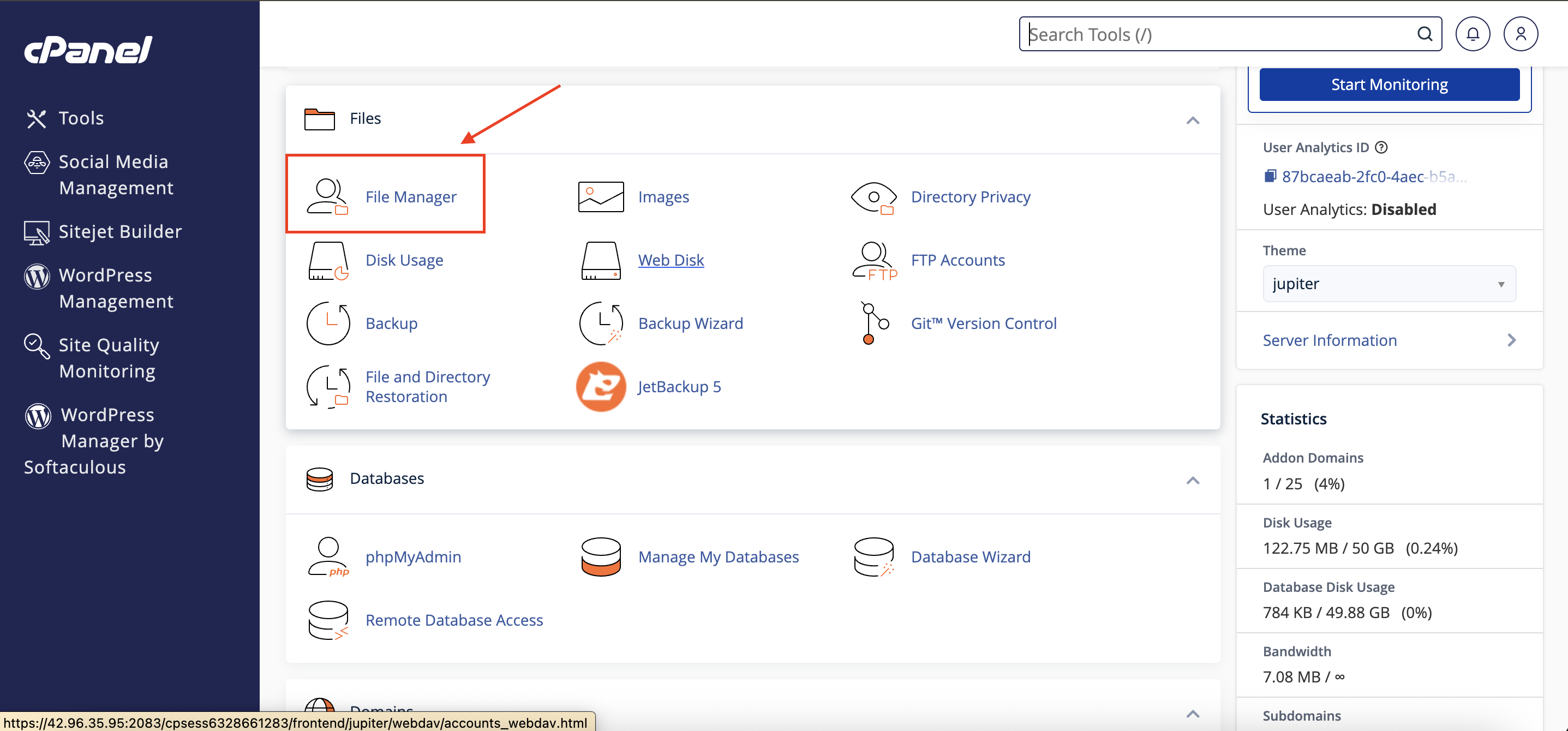This screenshot has width=1568, height=731.
Task: Click the Remote Database Access link
Action: (x=454, y=620)
